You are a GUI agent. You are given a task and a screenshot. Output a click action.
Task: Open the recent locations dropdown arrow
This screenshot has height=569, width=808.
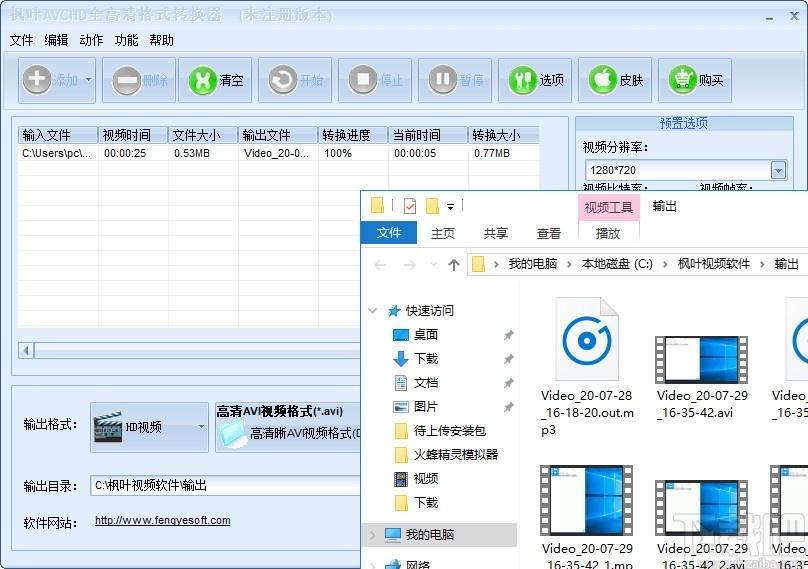pyautogui.click(x=433, y=265)
